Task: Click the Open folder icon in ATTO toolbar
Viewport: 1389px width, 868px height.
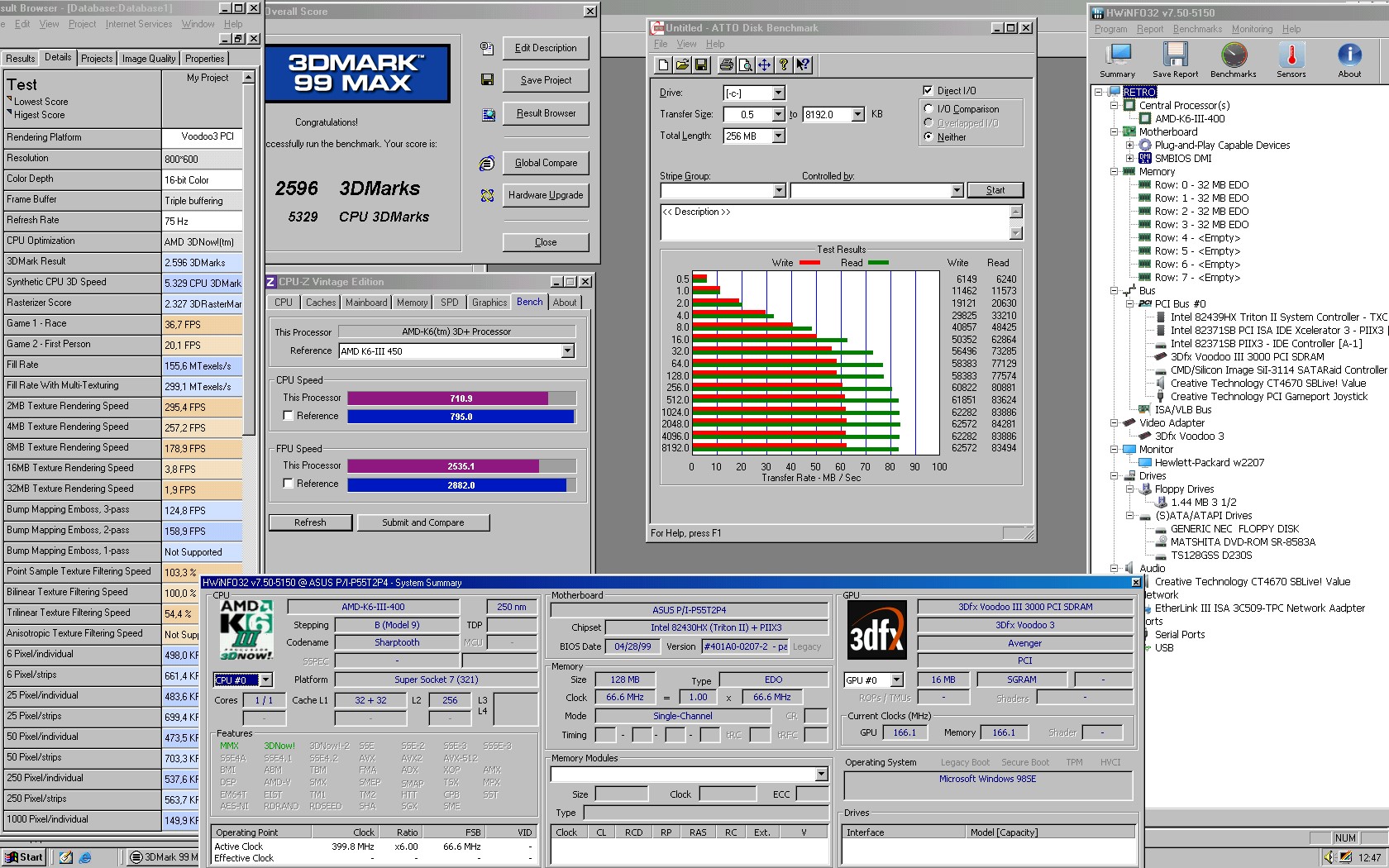Action: coord(682,64)
